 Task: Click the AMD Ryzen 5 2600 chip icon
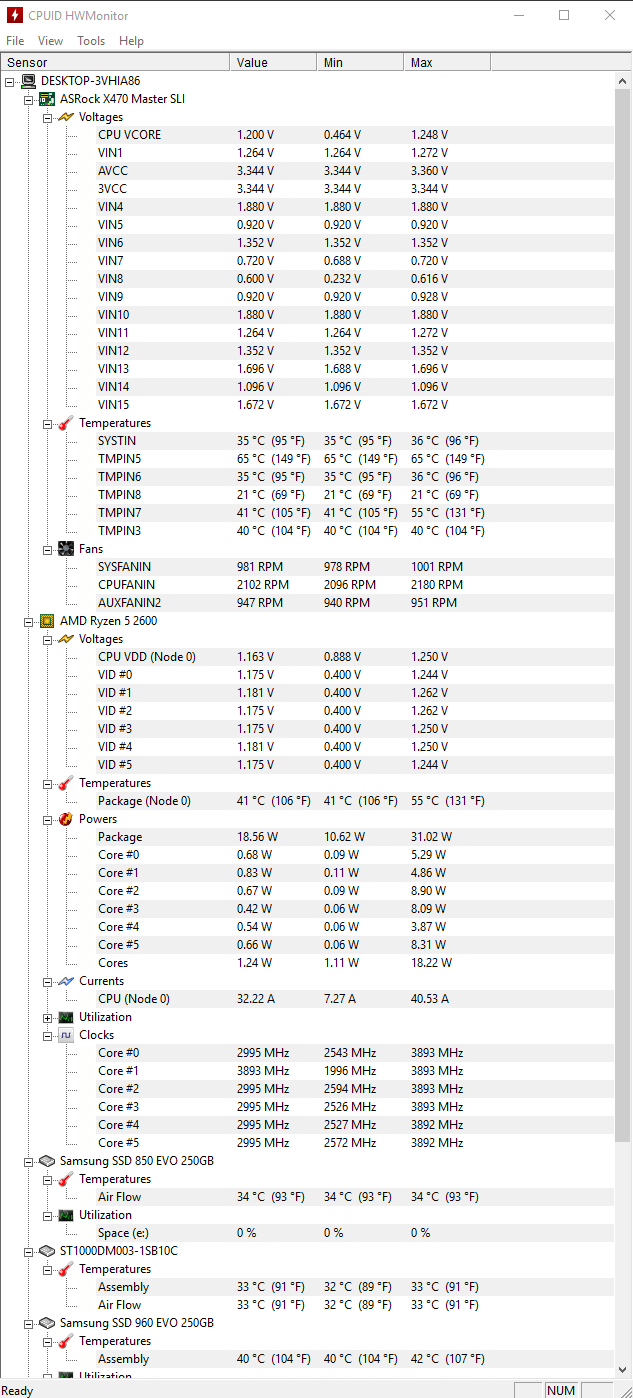pos(47,621)
